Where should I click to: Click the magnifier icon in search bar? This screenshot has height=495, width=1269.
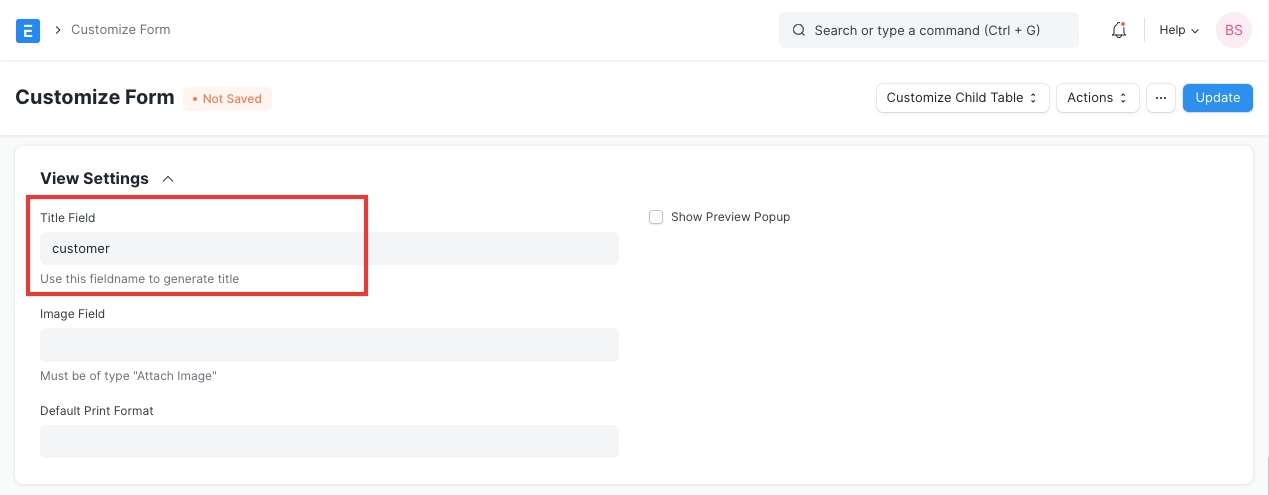pos(798,30)
